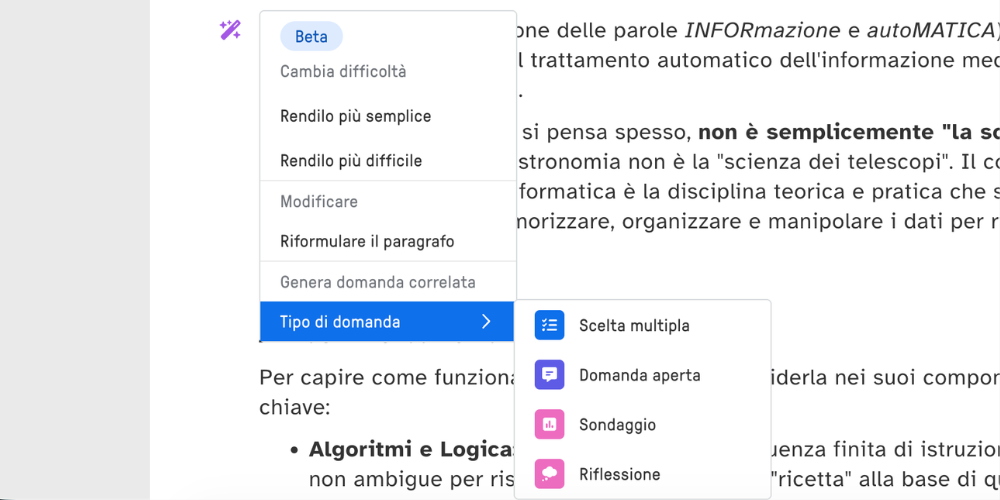
Task: Click the purple AI magic wand icon
Action: point(230,29)
